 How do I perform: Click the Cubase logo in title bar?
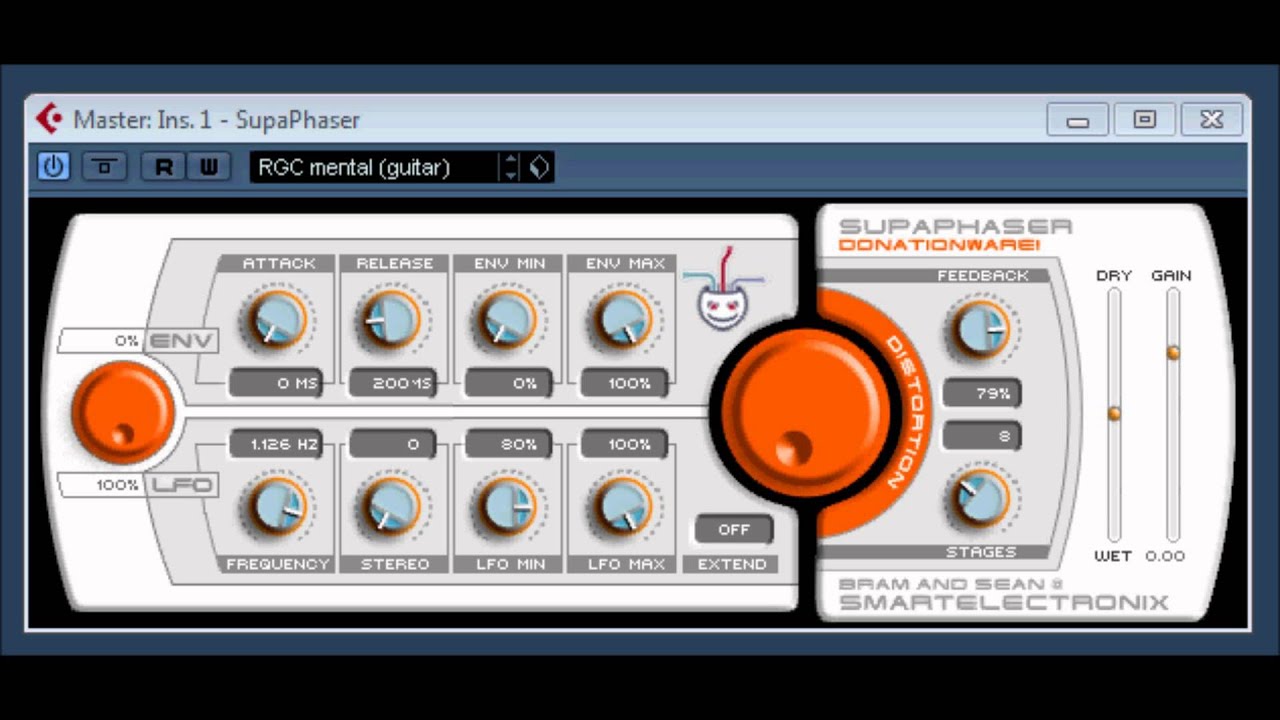point(50,119)
